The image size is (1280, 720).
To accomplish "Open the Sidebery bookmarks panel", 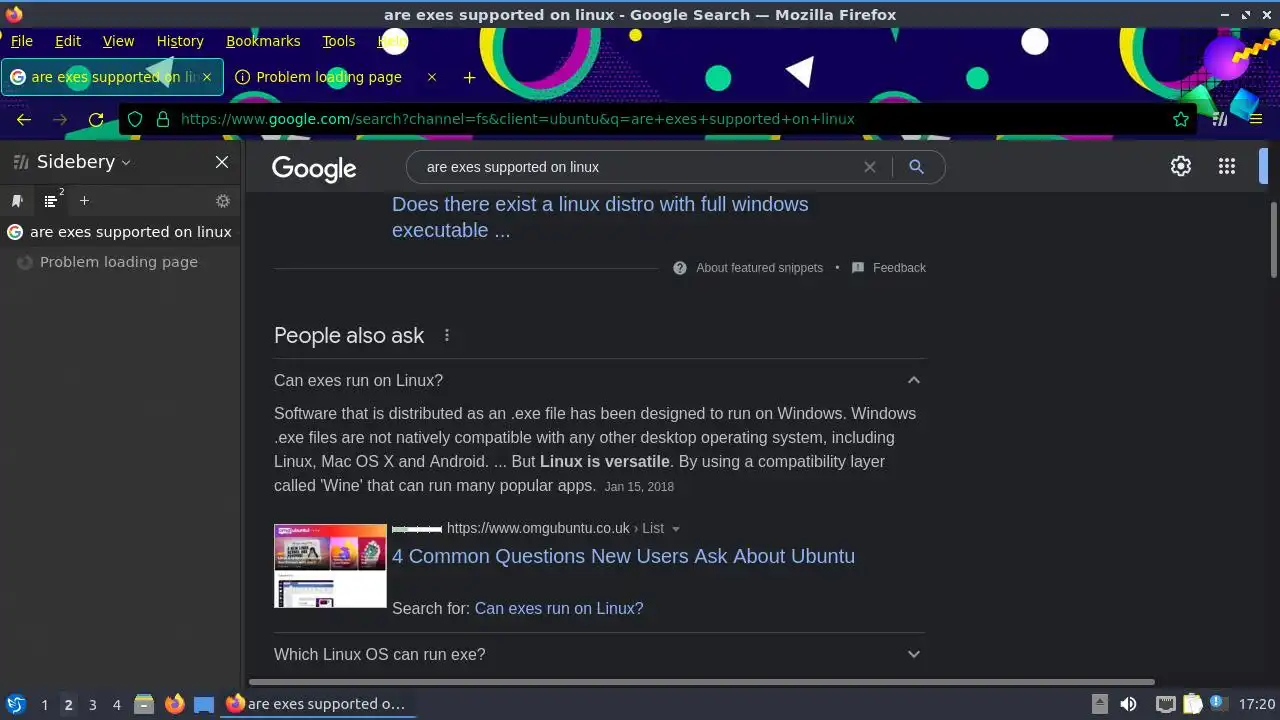I will click(x=17, y=201).
